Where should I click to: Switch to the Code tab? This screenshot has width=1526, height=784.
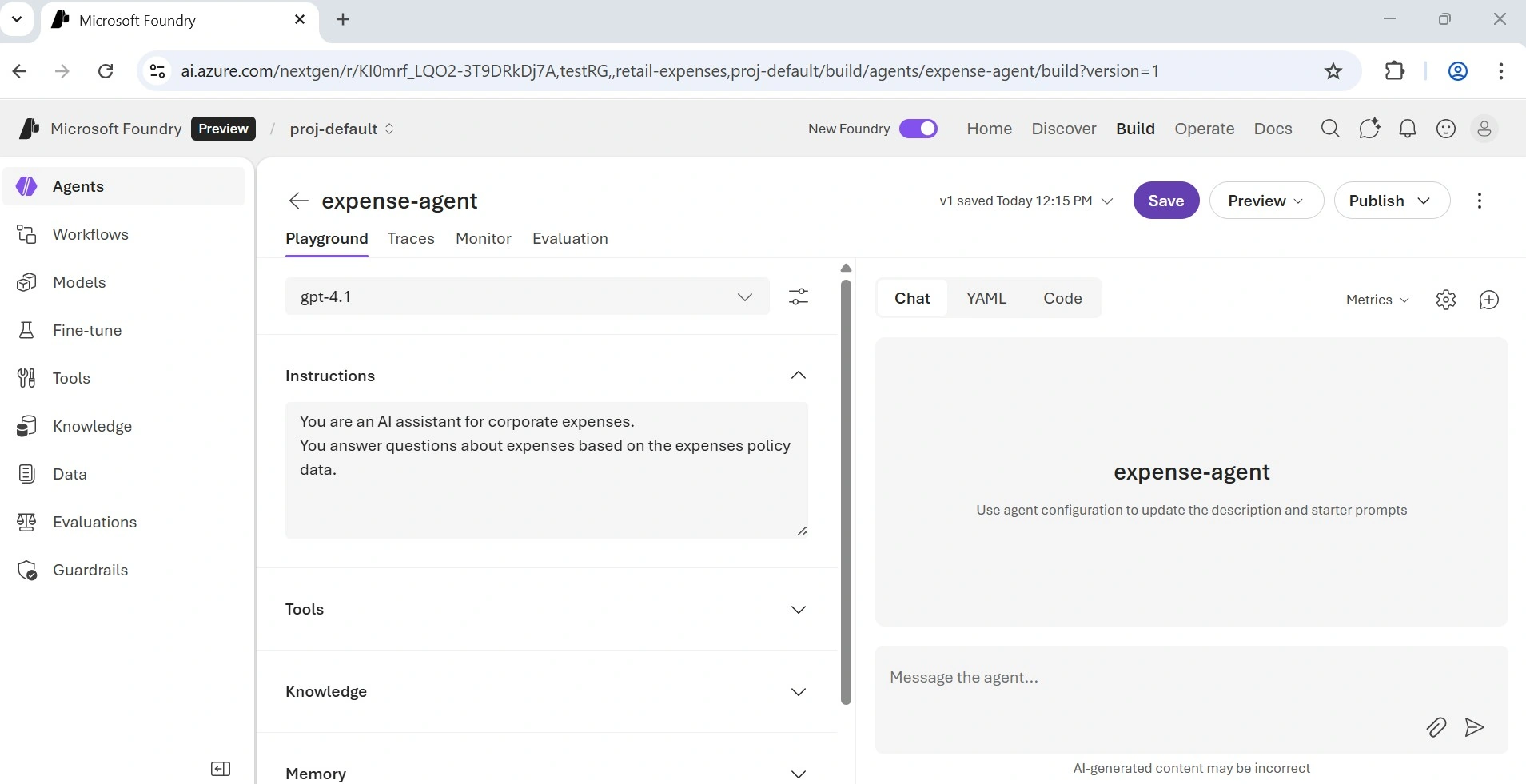1062,298
